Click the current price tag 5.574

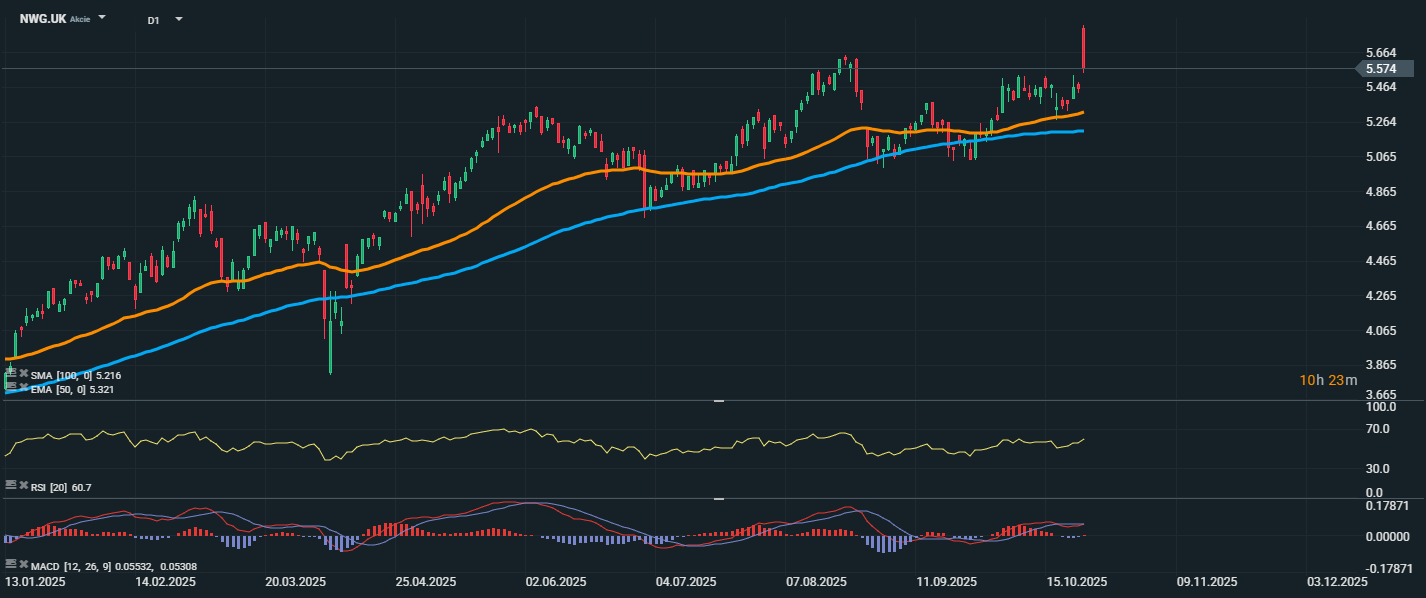[1383, 69]
